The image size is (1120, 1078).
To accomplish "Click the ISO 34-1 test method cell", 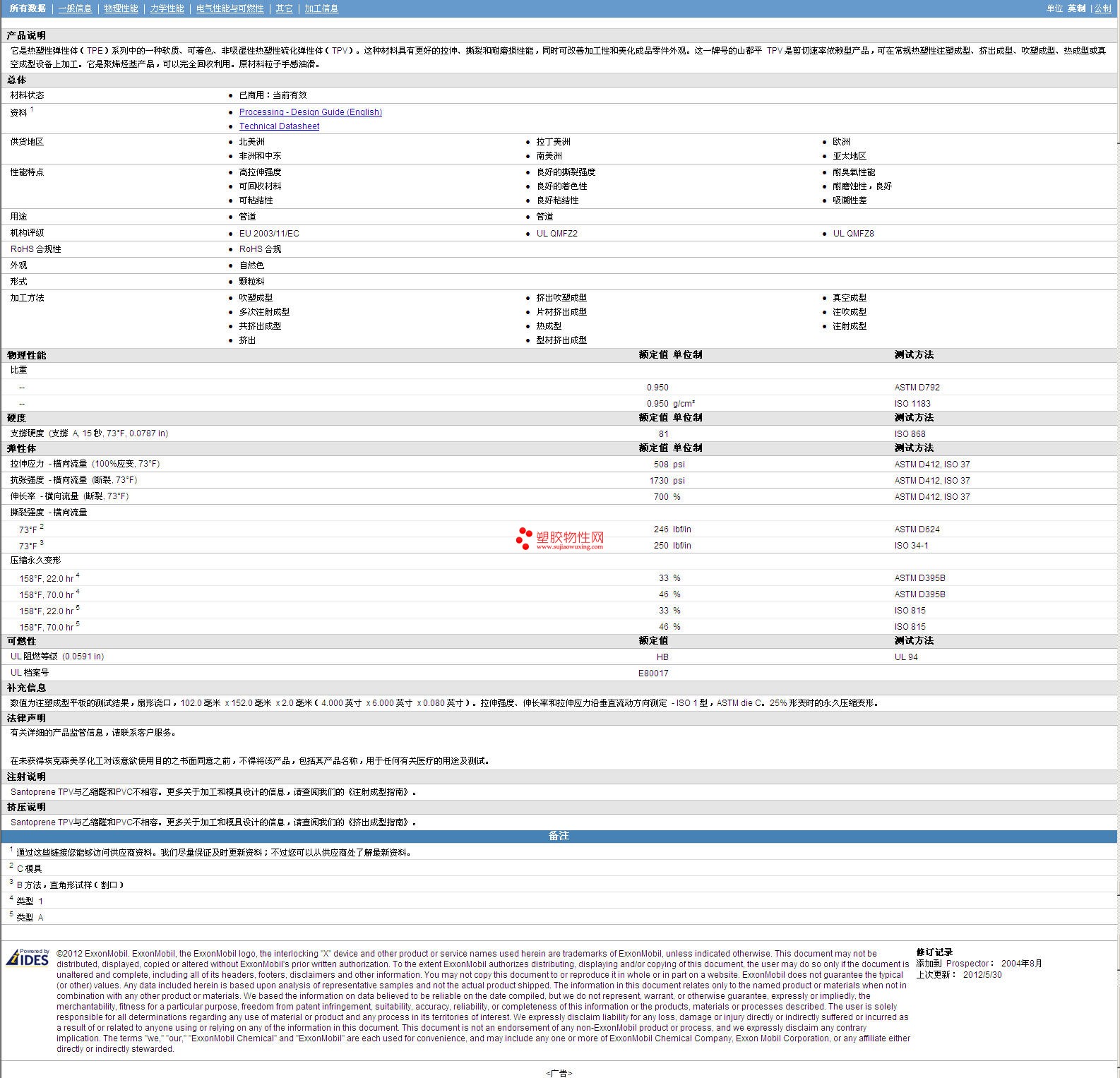I will click(x=911, y=546).
